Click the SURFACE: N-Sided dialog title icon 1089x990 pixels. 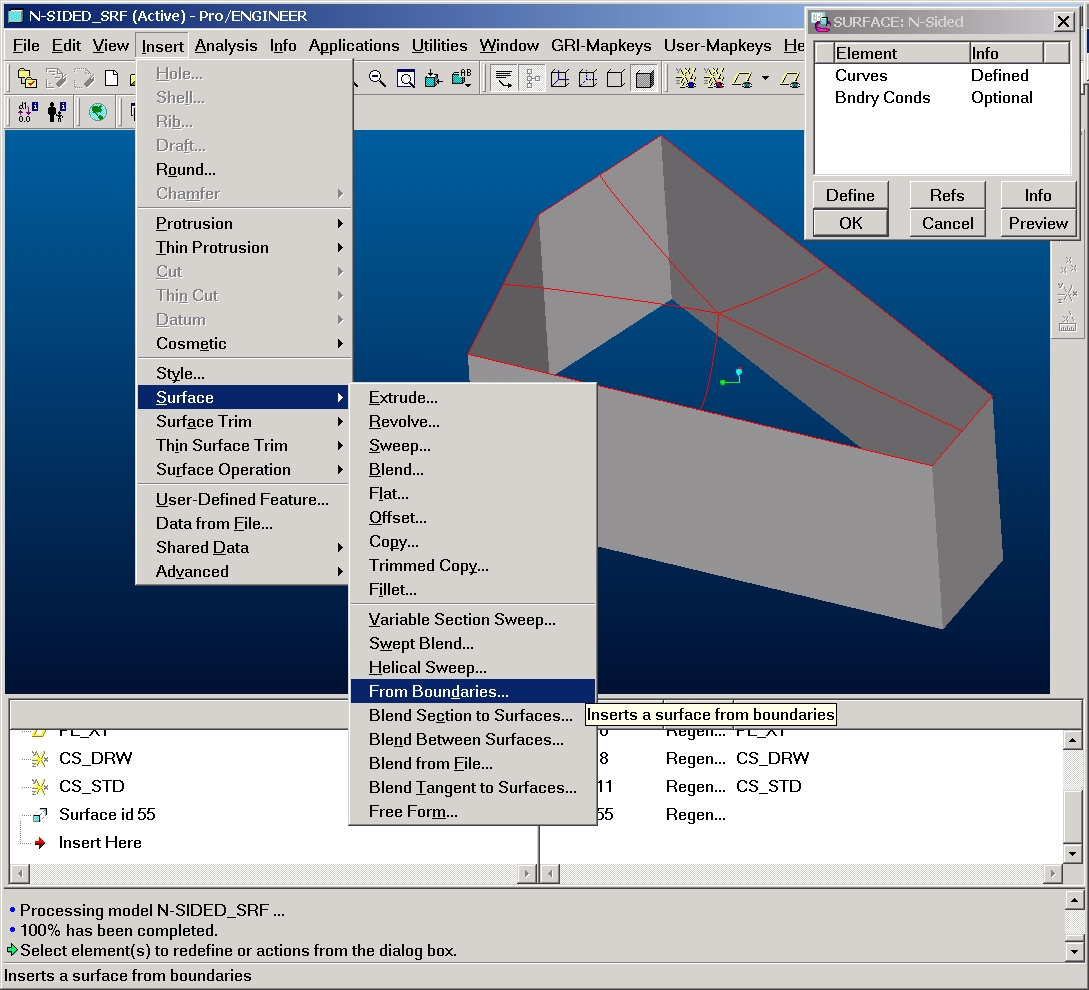pos(820,22)
